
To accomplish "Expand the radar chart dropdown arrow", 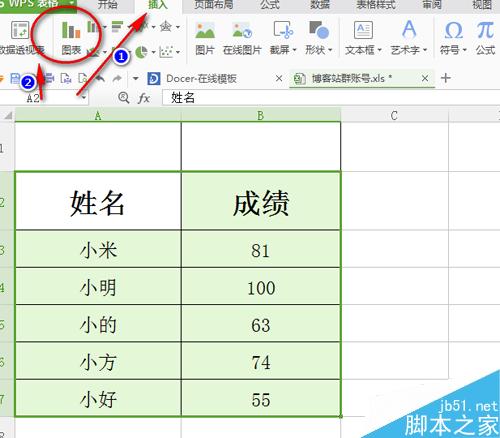I will pos(178,27).
